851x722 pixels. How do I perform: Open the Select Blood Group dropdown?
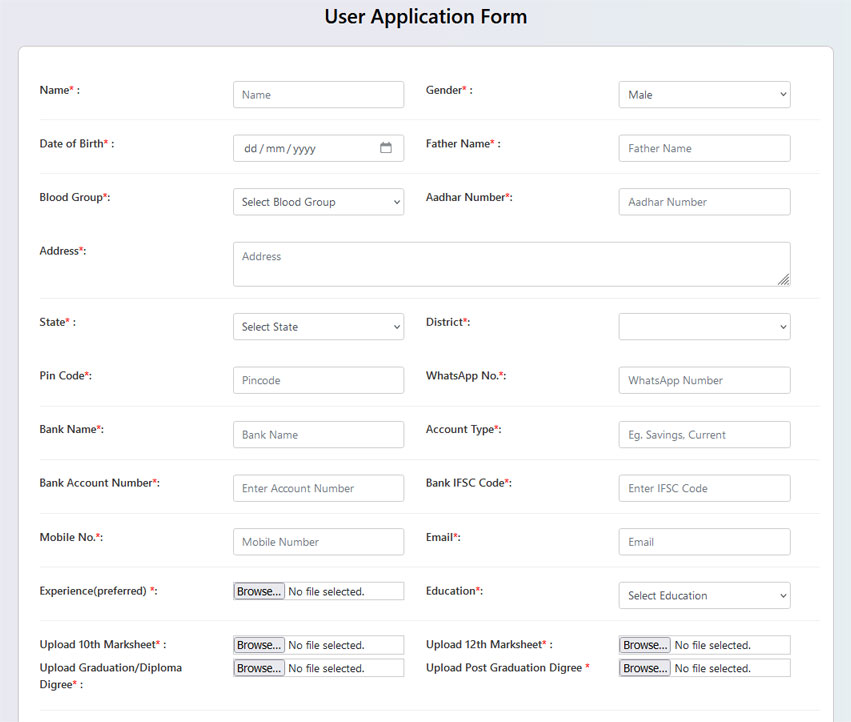[317, 201]
